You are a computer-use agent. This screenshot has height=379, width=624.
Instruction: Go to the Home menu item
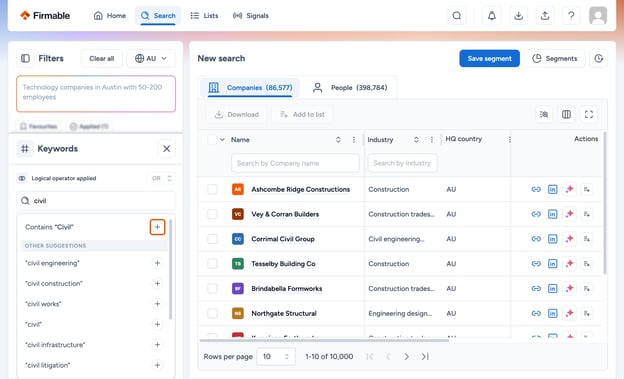pos(109,16)
